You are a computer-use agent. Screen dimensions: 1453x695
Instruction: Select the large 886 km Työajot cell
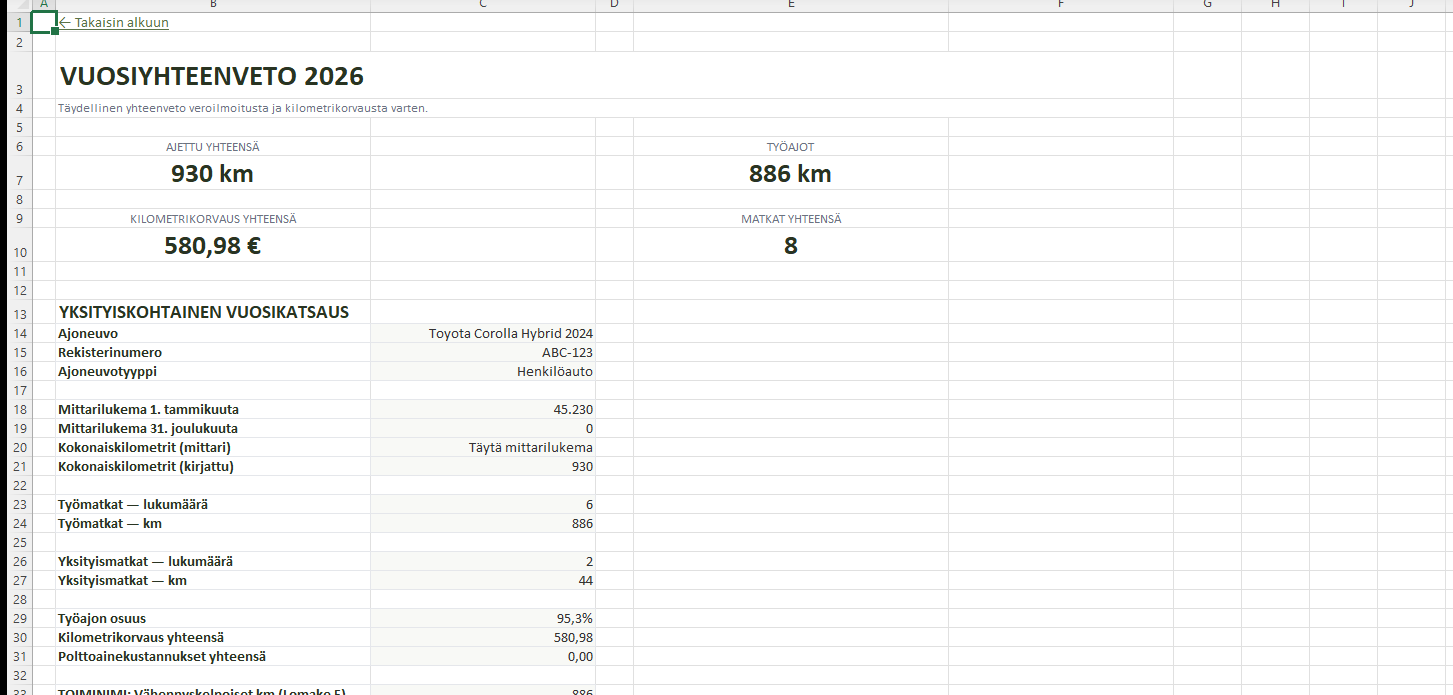(x=790, y=174)
